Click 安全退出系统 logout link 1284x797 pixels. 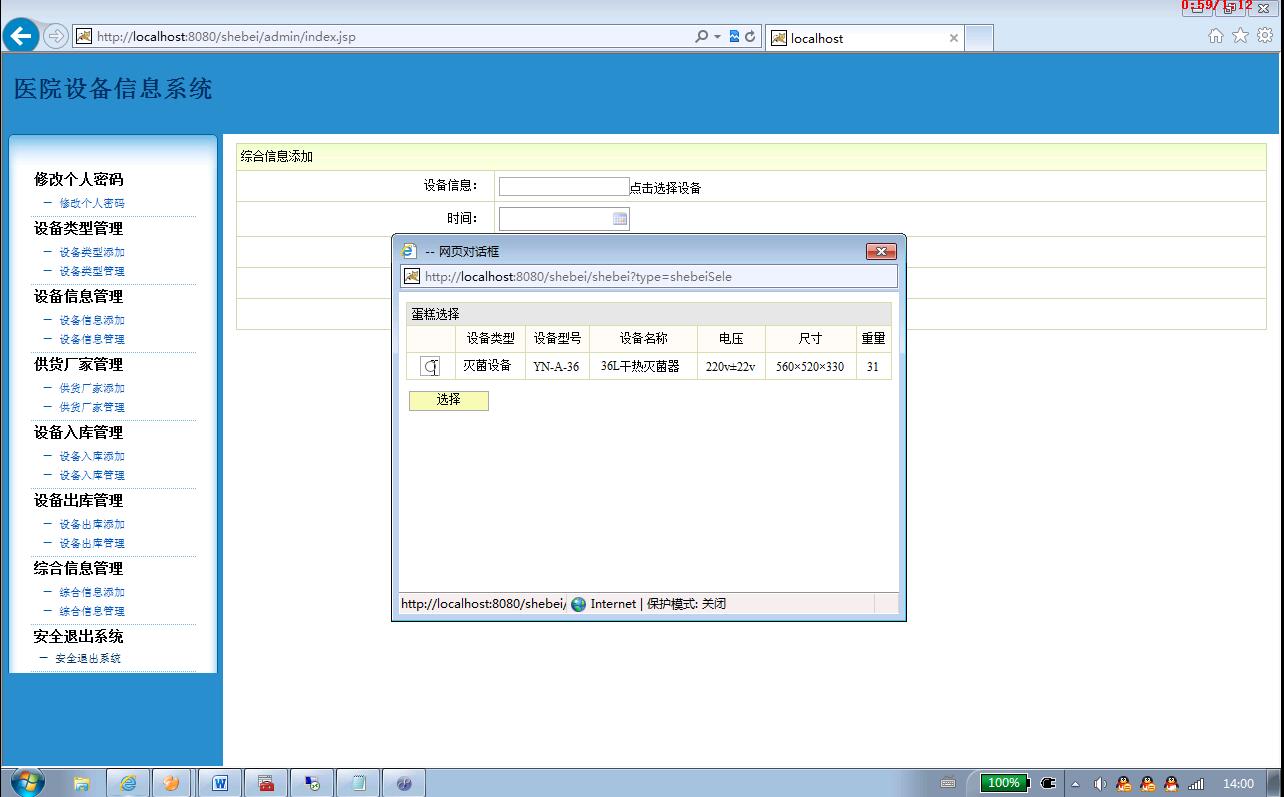point(88,658)
